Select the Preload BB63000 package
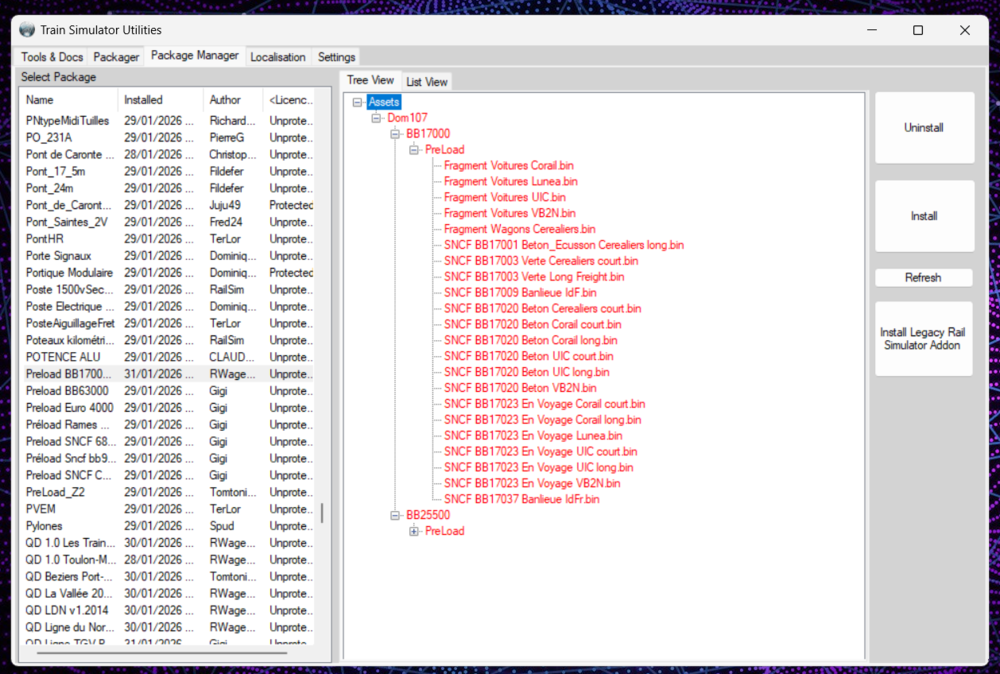 169,391
